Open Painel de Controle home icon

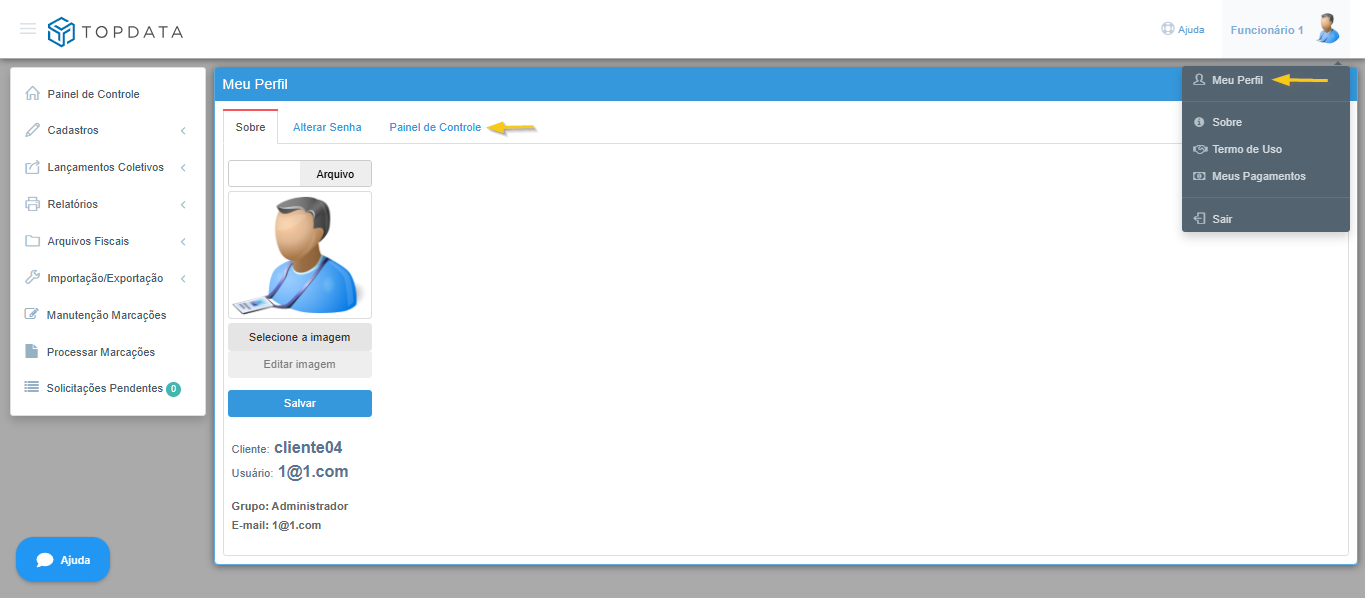pyautogui.click(x=32, y=94)
